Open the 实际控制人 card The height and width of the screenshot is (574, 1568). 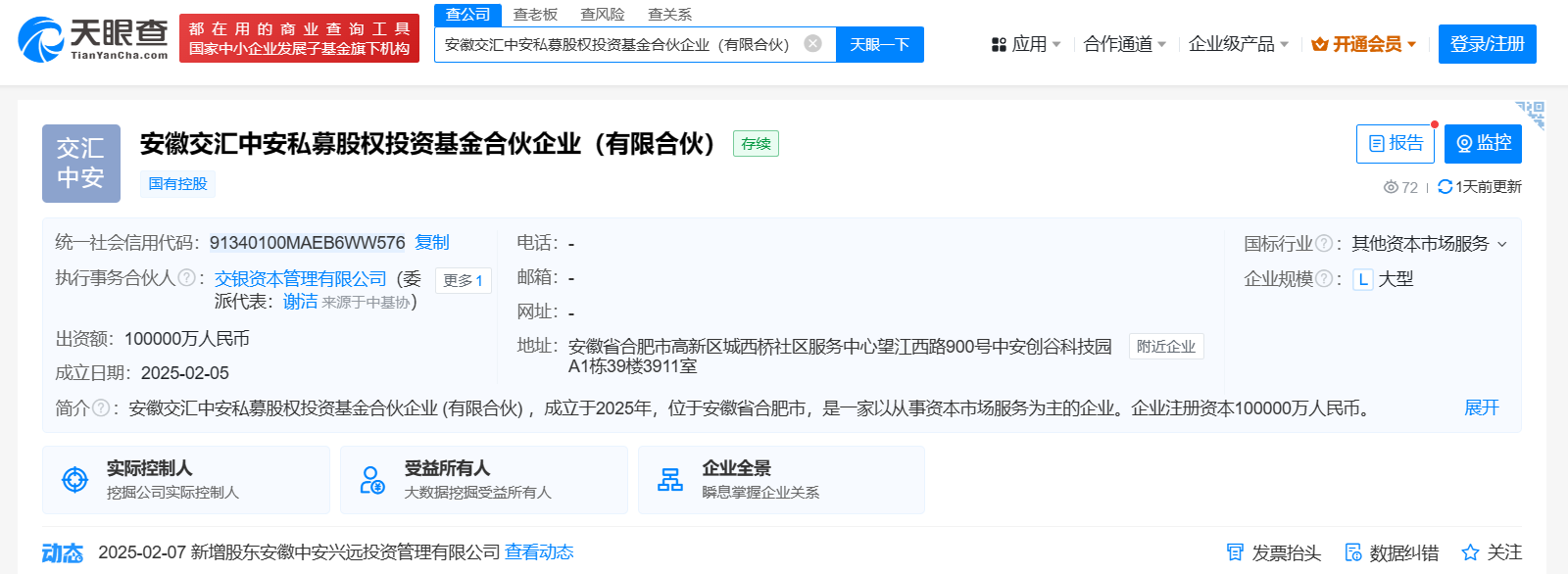[x=186, y=480]
